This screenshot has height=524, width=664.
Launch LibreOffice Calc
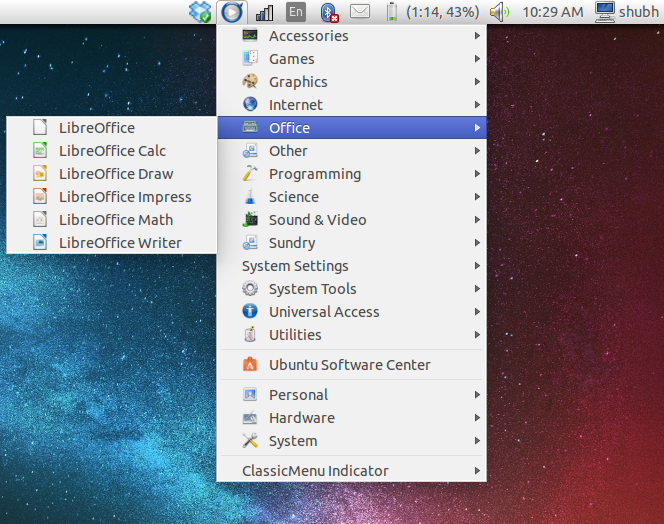coord(112,151)
